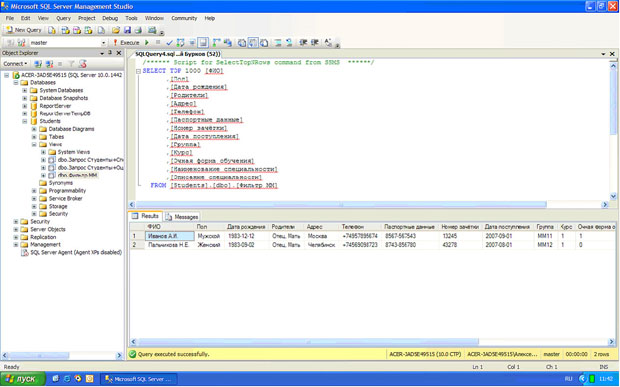Open the Tools menu
620x387 pixels.
coord(131,18)
